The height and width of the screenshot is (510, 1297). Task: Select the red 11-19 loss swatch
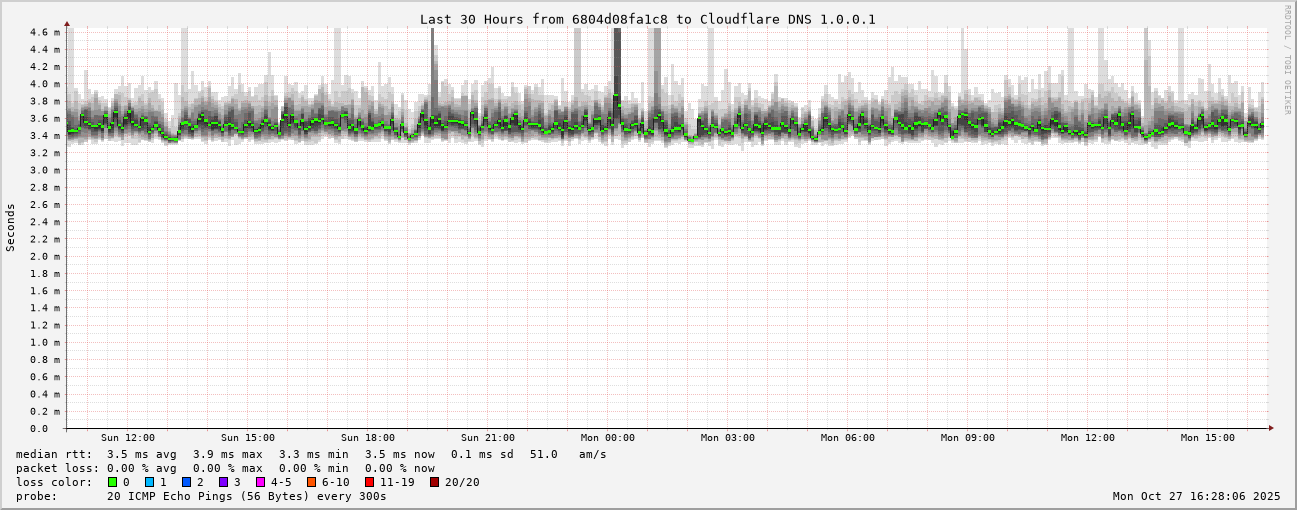tap(370, 482)
